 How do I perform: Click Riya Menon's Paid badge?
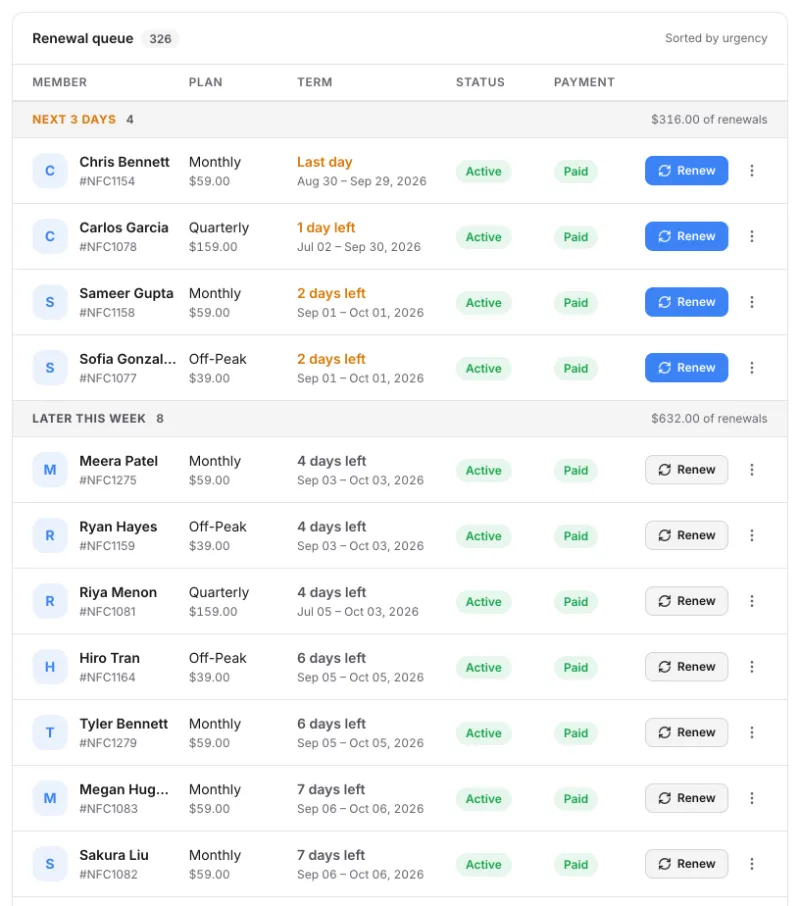click(x=576, y=601)
